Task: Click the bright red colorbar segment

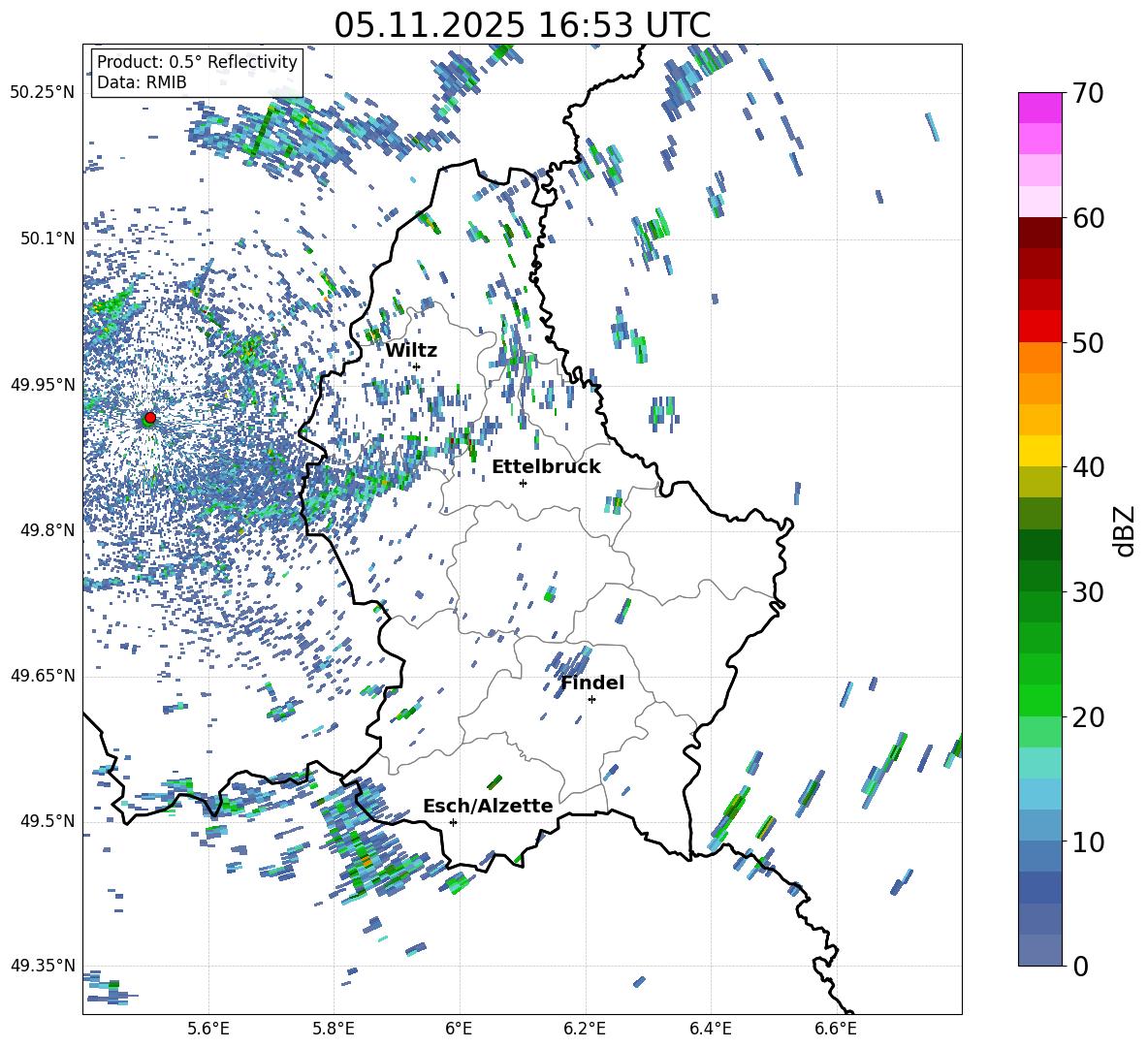Action: [x=1039, y=327]
